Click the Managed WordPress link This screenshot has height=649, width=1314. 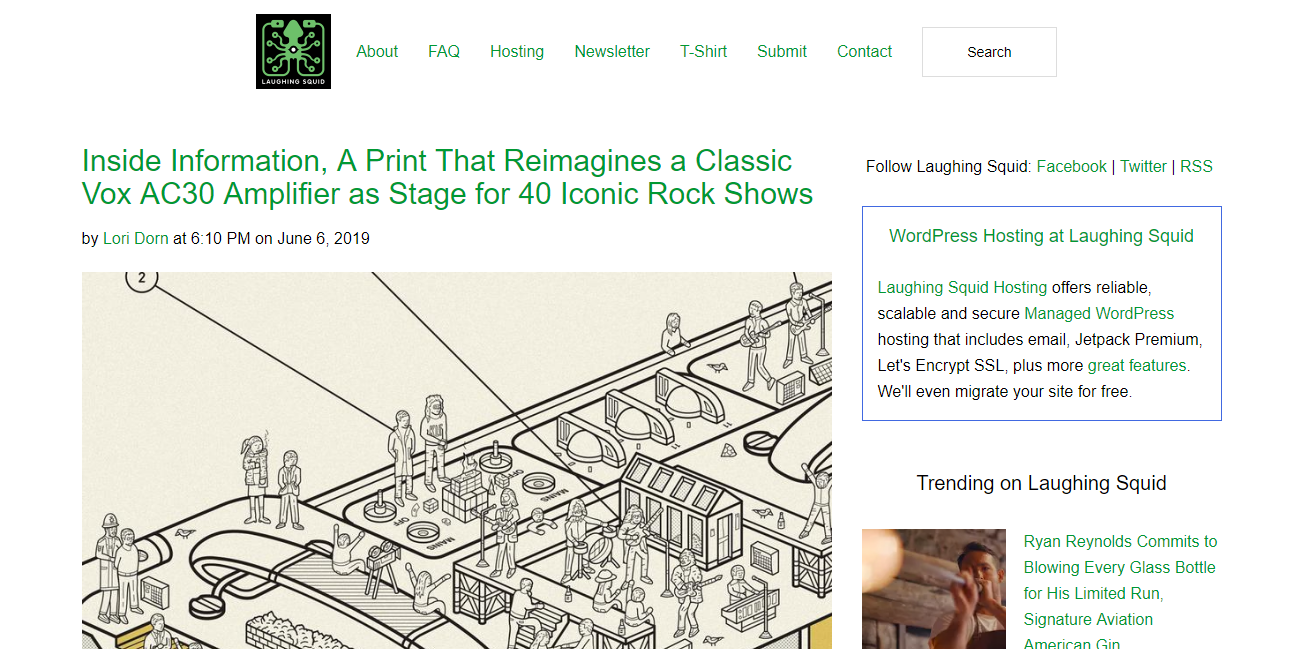1098,313
